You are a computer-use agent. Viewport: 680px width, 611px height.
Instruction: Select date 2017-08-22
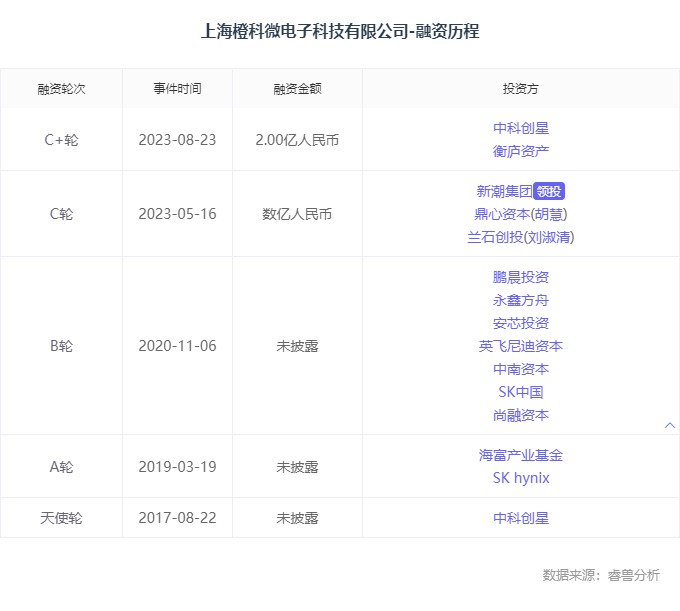[177, 518]
